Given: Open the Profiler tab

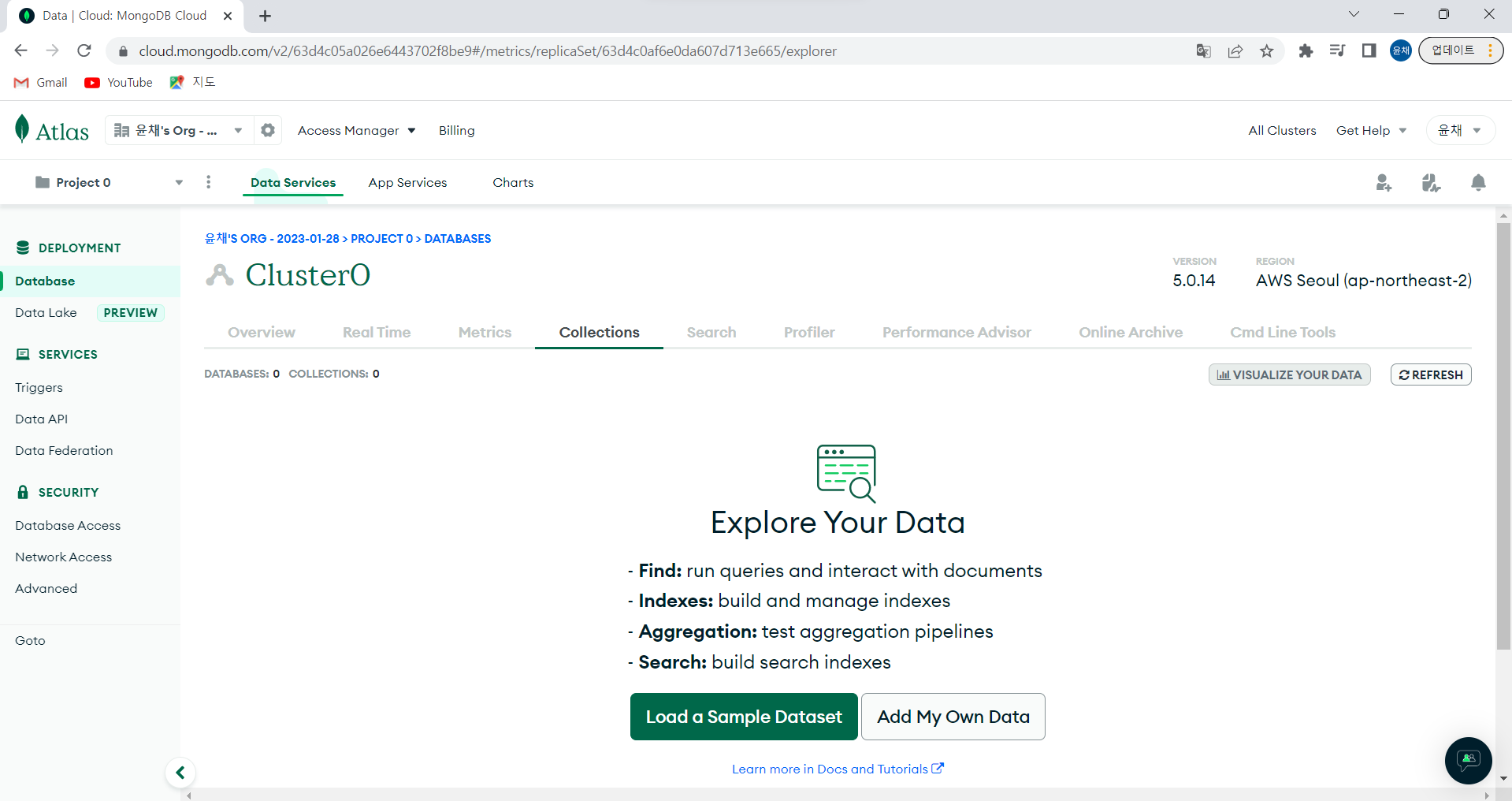Looking at the screenshot, I should point(809,333).
